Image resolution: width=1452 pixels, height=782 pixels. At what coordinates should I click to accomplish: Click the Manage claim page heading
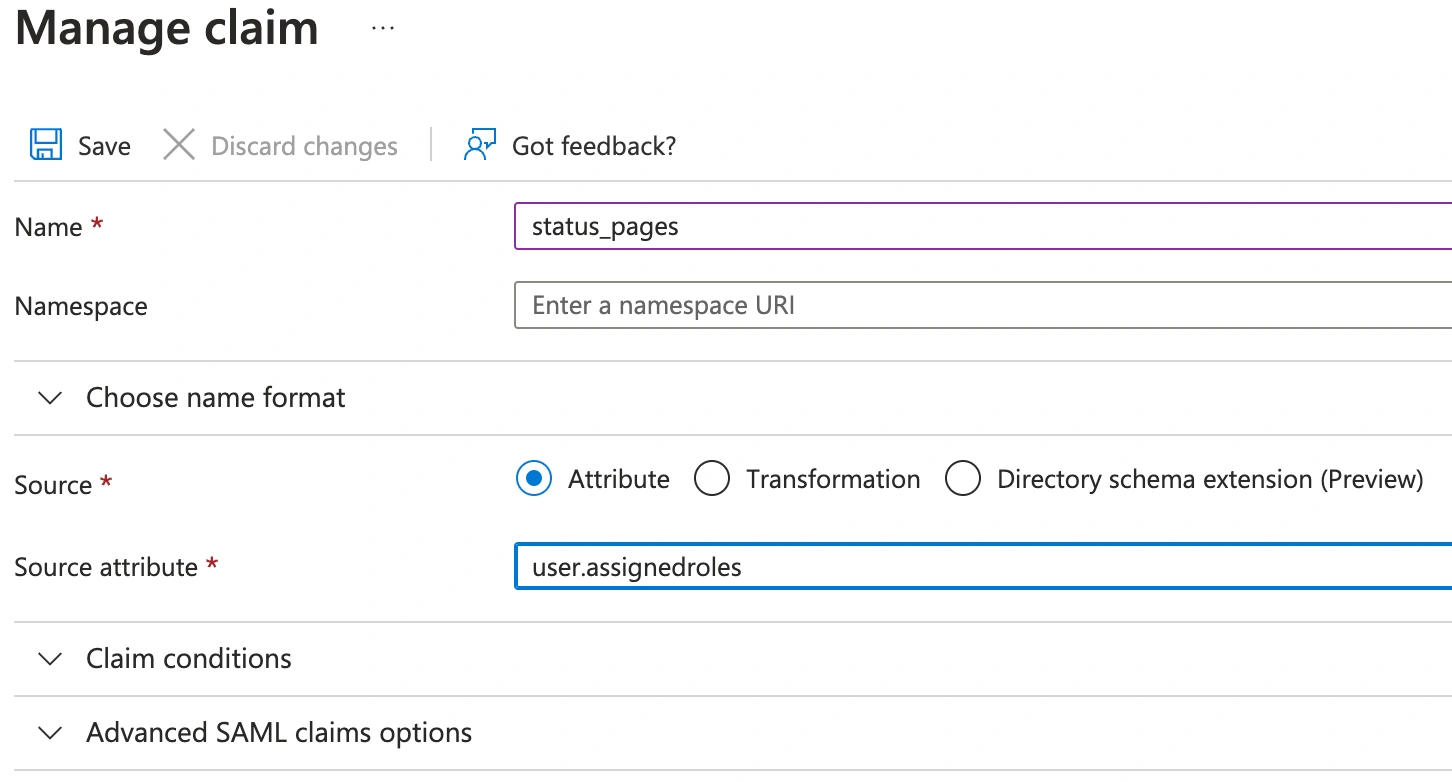pyautogui.click(x=167, y=28)
